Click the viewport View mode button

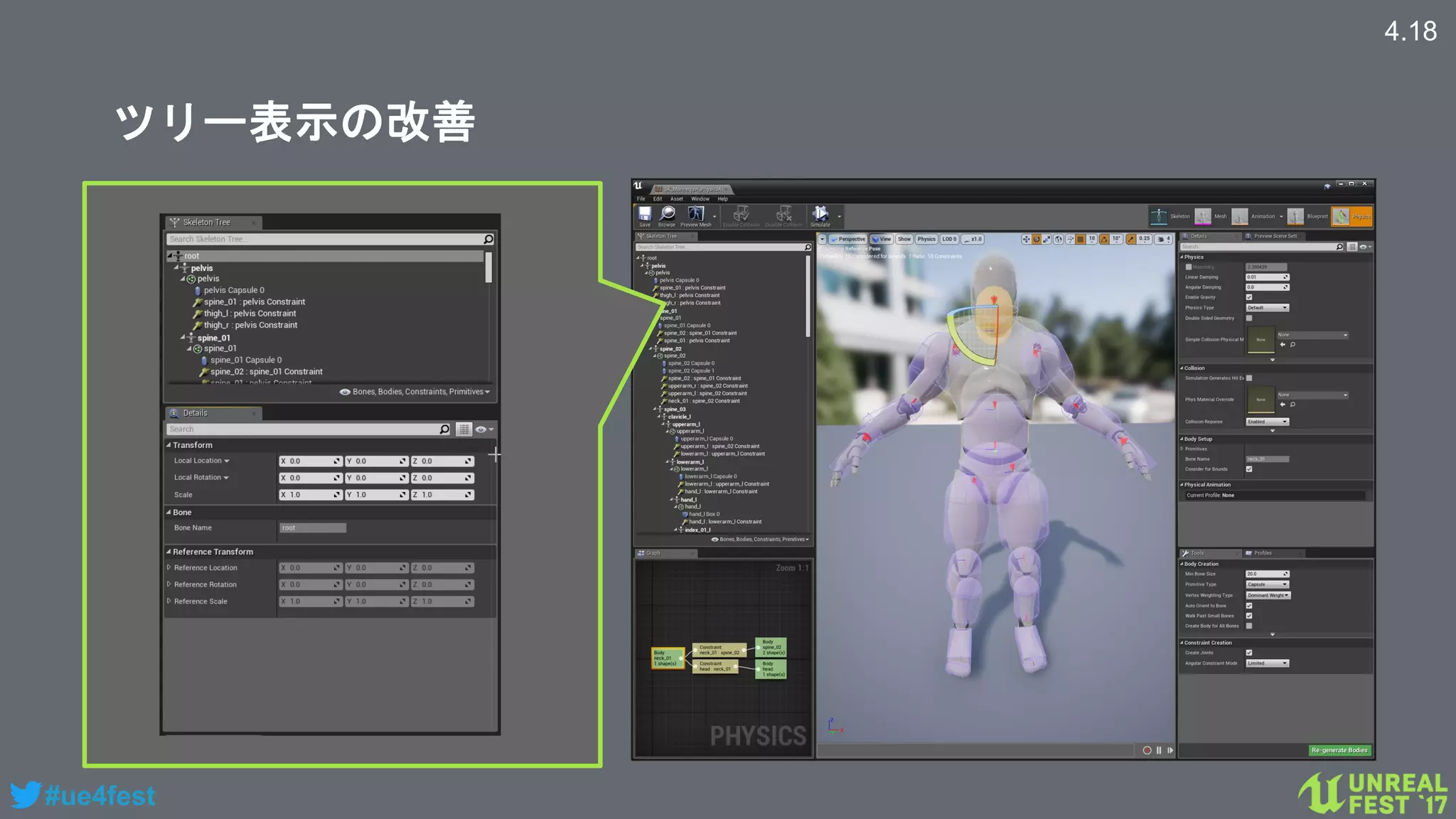point(882,240)
